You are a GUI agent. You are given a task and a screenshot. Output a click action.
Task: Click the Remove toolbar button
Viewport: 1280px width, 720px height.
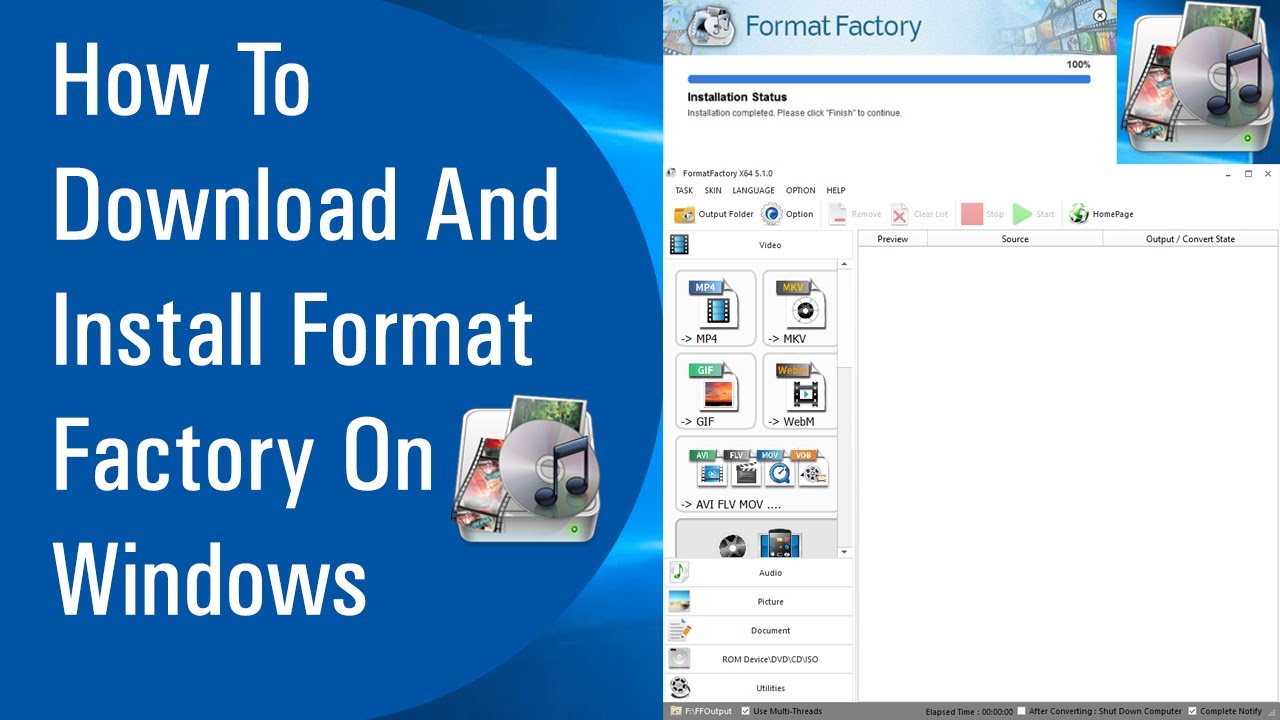[855, 214]
